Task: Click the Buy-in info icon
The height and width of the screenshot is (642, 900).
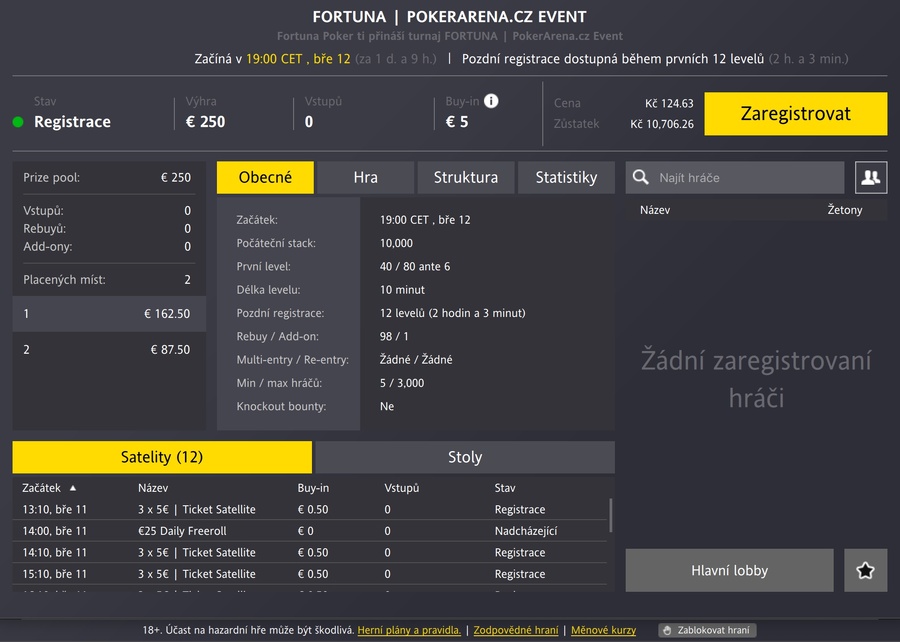Action: tap(491, 101)
